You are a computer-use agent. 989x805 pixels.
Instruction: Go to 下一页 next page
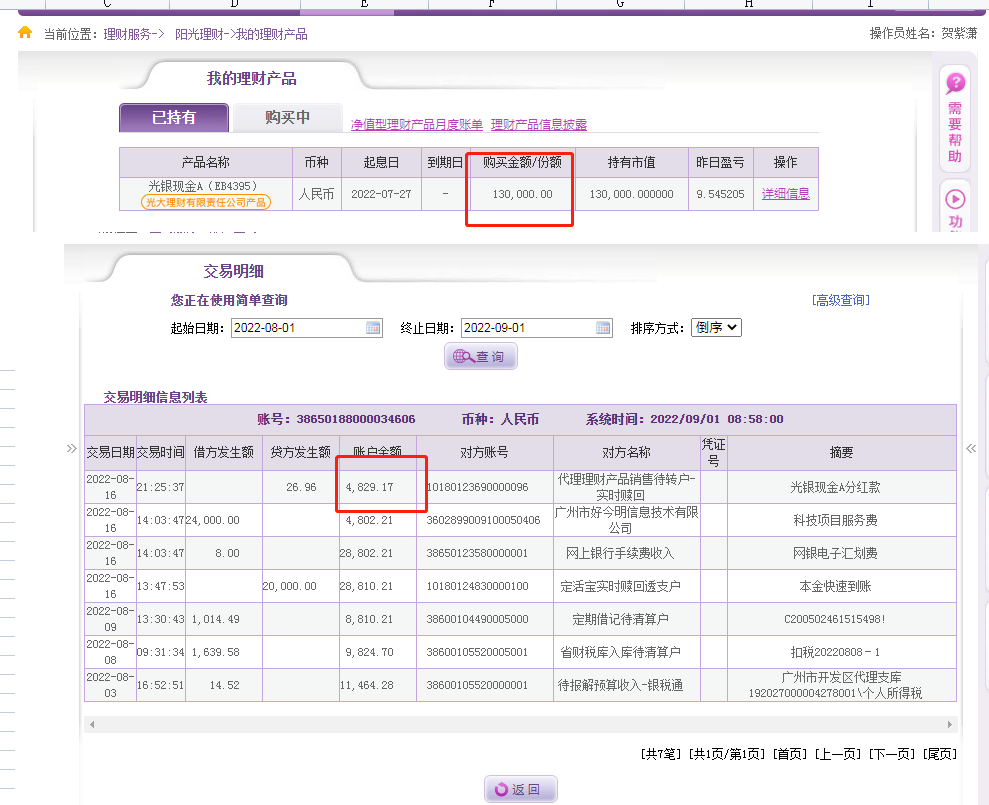[x=891, y=754]
